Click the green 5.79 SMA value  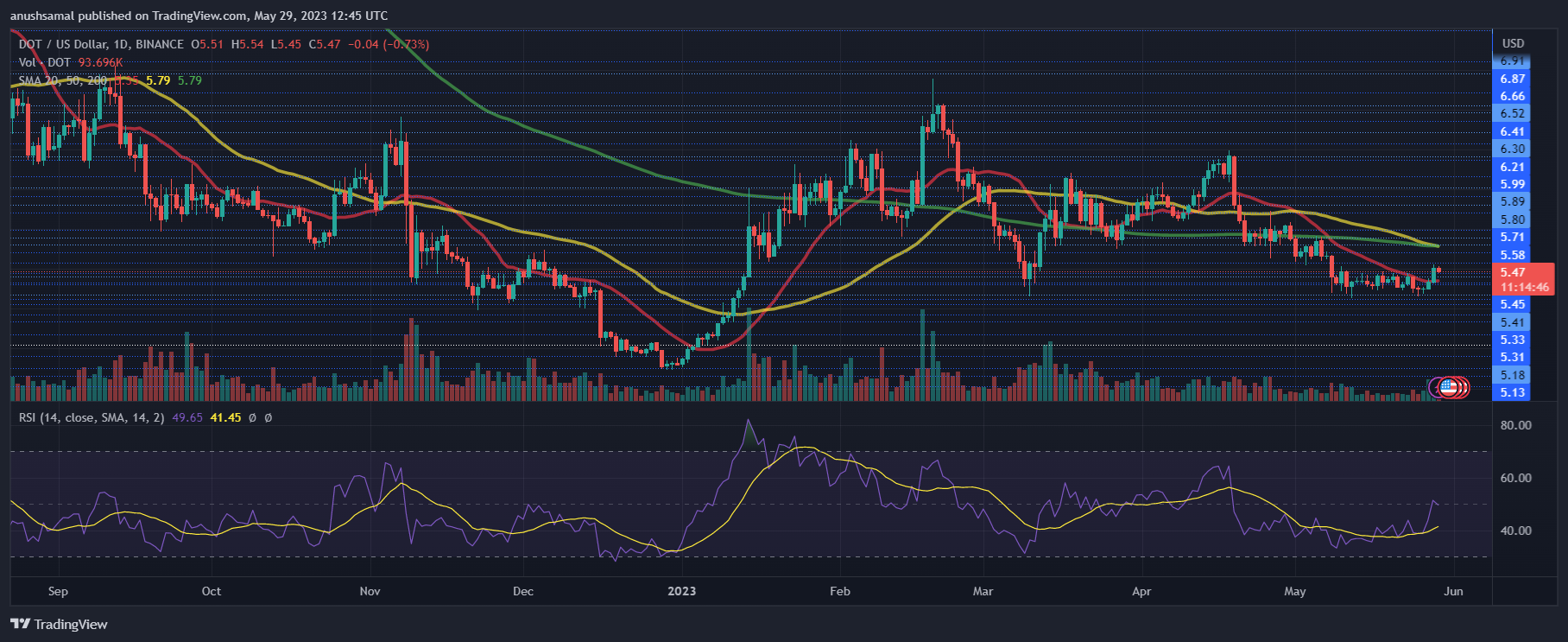pyautogui.click(x=190, y=80)
